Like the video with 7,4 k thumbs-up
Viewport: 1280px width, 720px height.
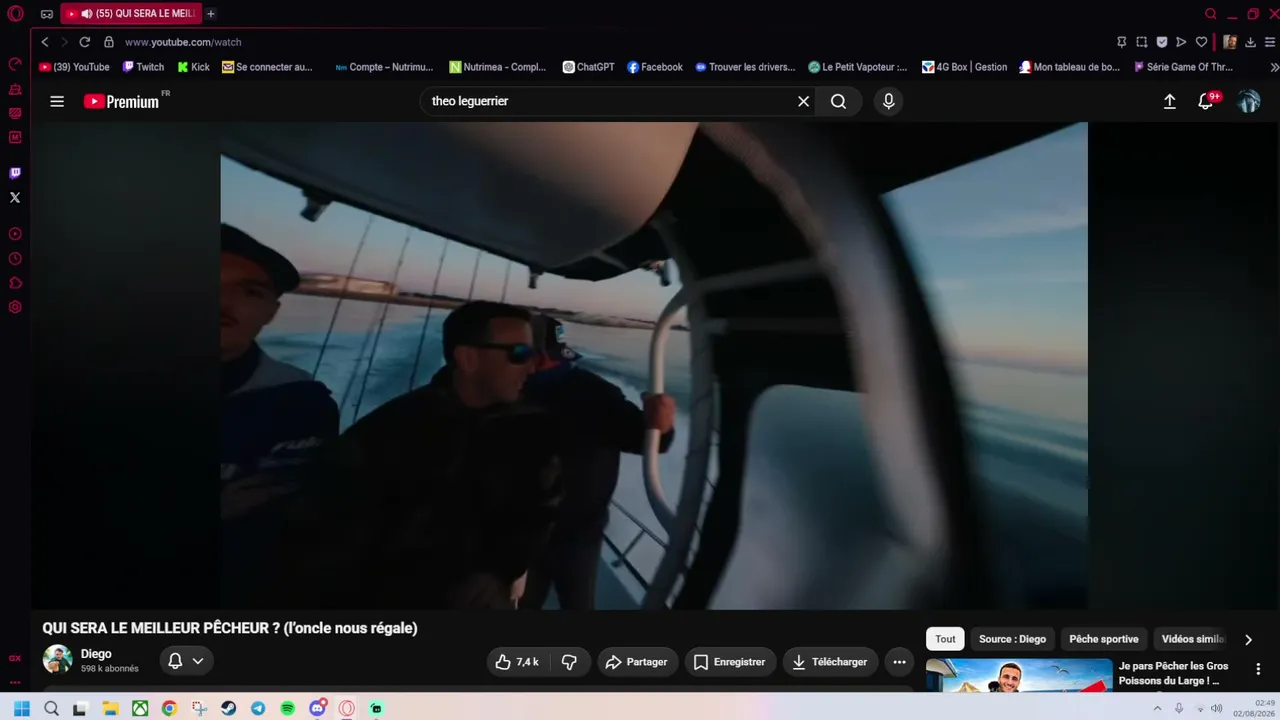point(517,662)
